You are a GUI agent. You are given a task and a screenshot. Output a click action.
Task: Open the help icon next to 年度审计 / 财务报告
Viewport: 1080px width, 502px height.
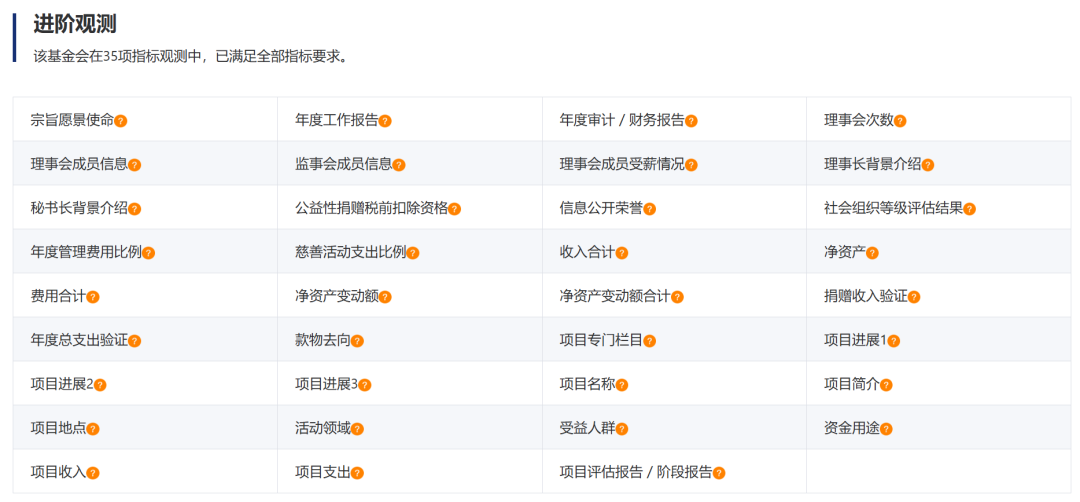pos(691,121)
